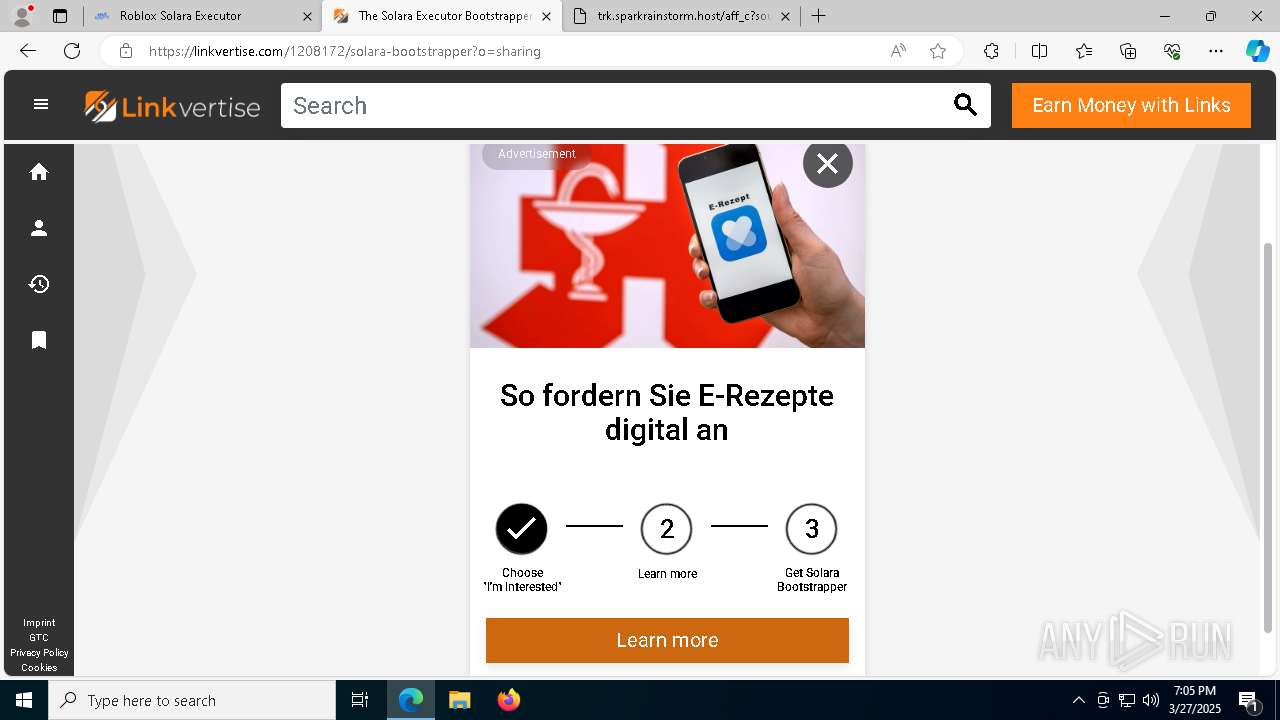
Task: Open the Favorites list icon
Action: pos(1084,51)
